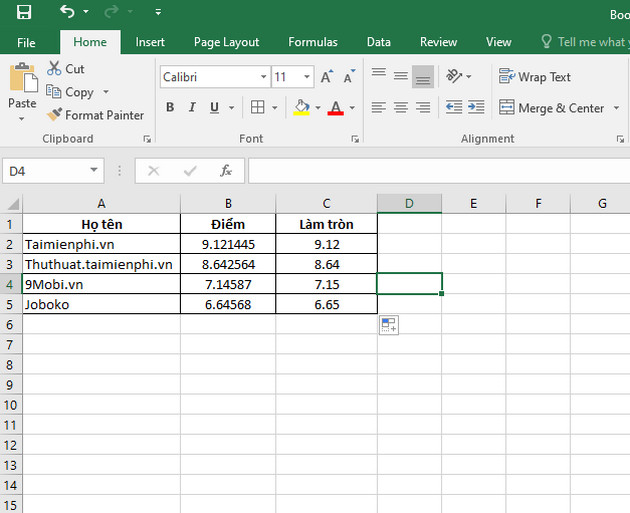Image resolution: width=630 pixels, height=513 pixels.
Task: Click the Cancel X formula icon
Action: coord(153,171)
